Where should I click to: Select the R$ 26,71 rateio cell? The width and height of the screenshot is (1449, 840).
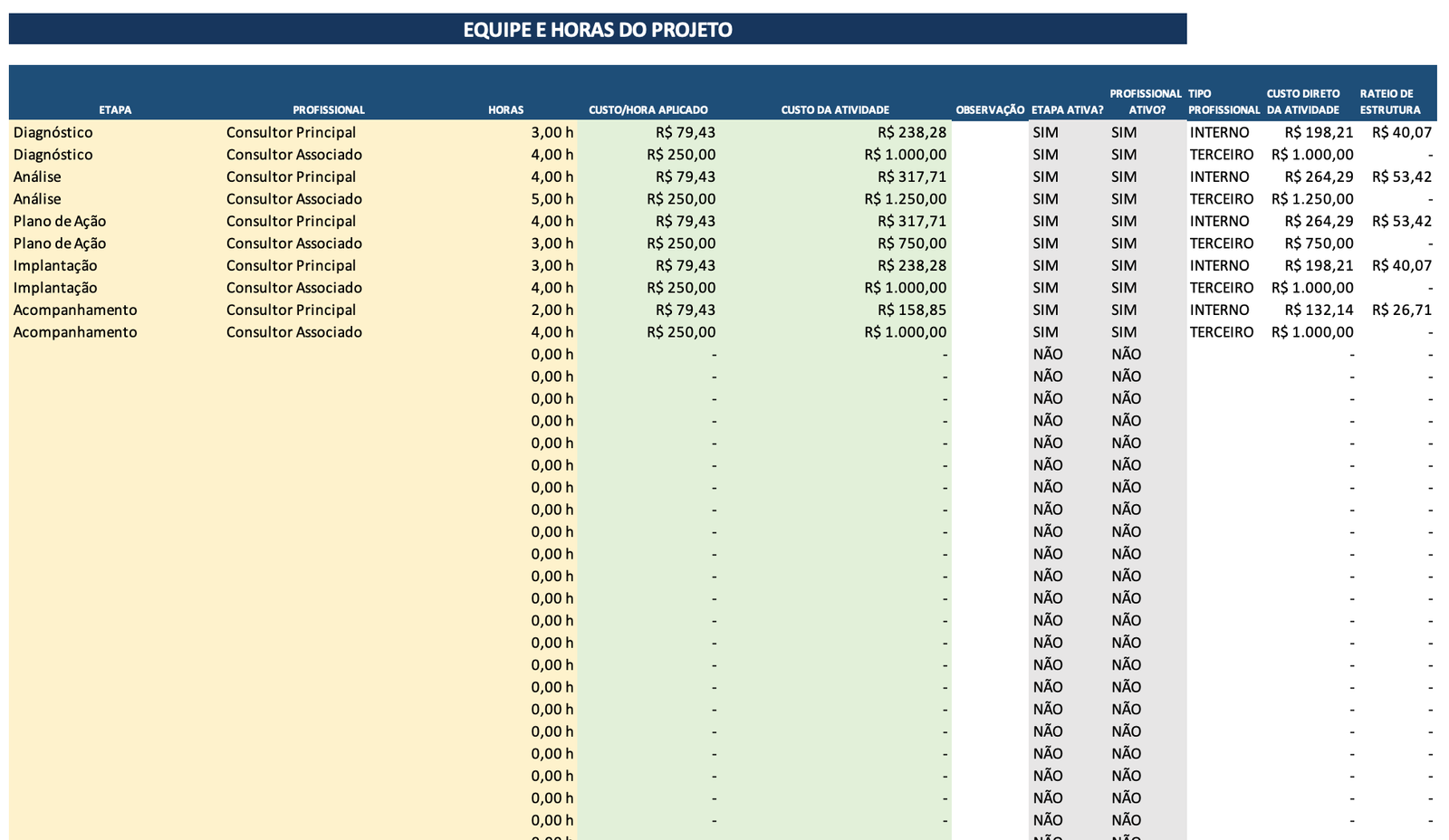[1402, 310]
